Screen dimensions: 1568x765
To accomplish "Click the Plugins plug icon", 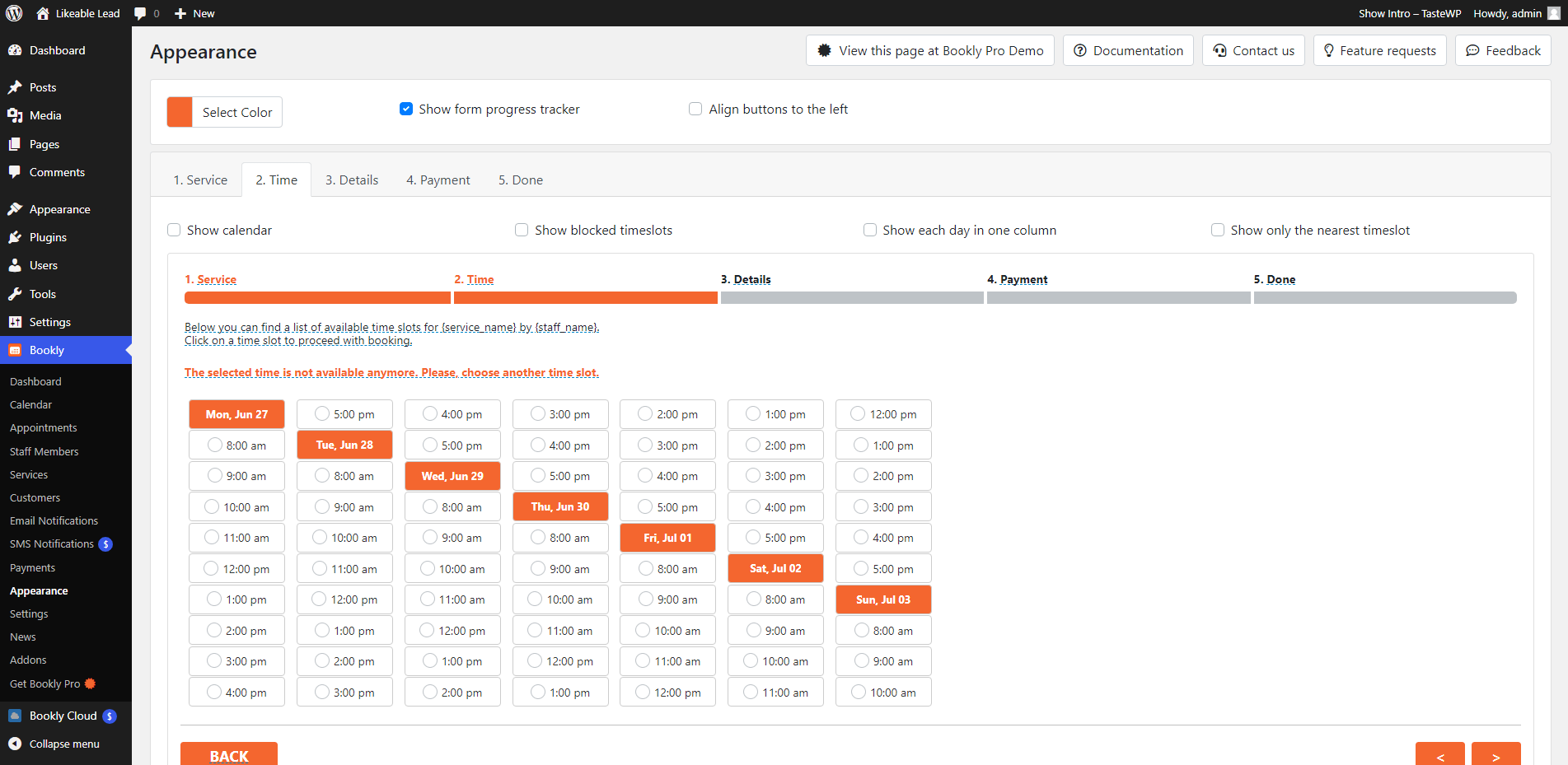I will click(15, 237).
